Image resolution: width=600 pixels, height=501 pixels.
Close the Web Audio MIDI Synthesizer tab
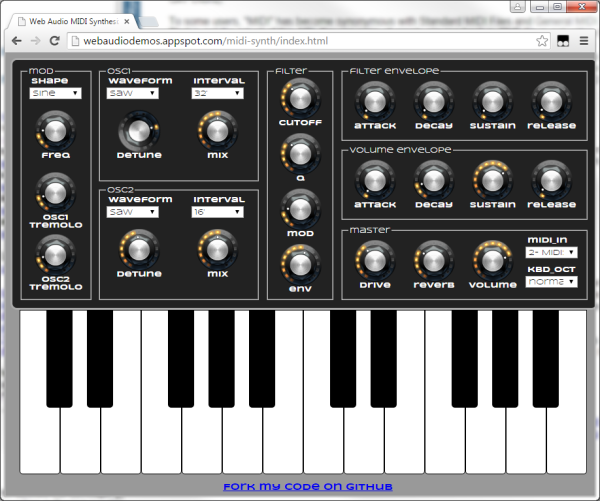click(x=127, y=22)
